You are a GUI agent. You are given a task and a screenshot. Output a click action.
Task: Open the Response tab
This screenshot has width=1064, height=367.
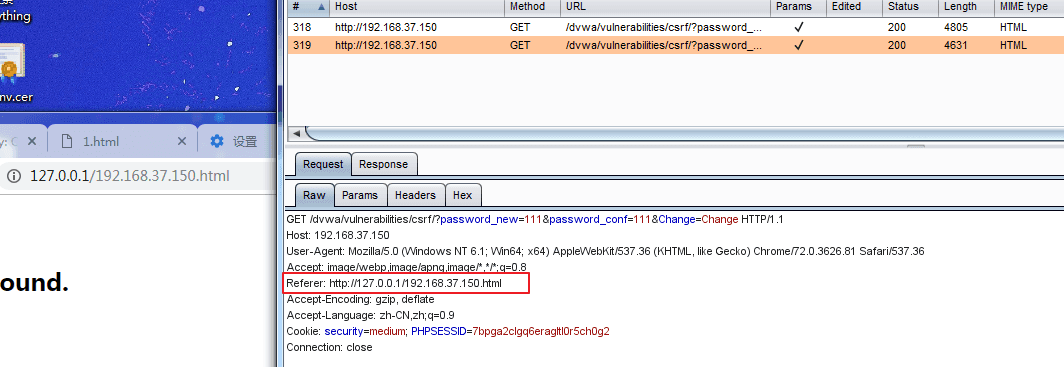pyautogui.click(x=383, y=164)
